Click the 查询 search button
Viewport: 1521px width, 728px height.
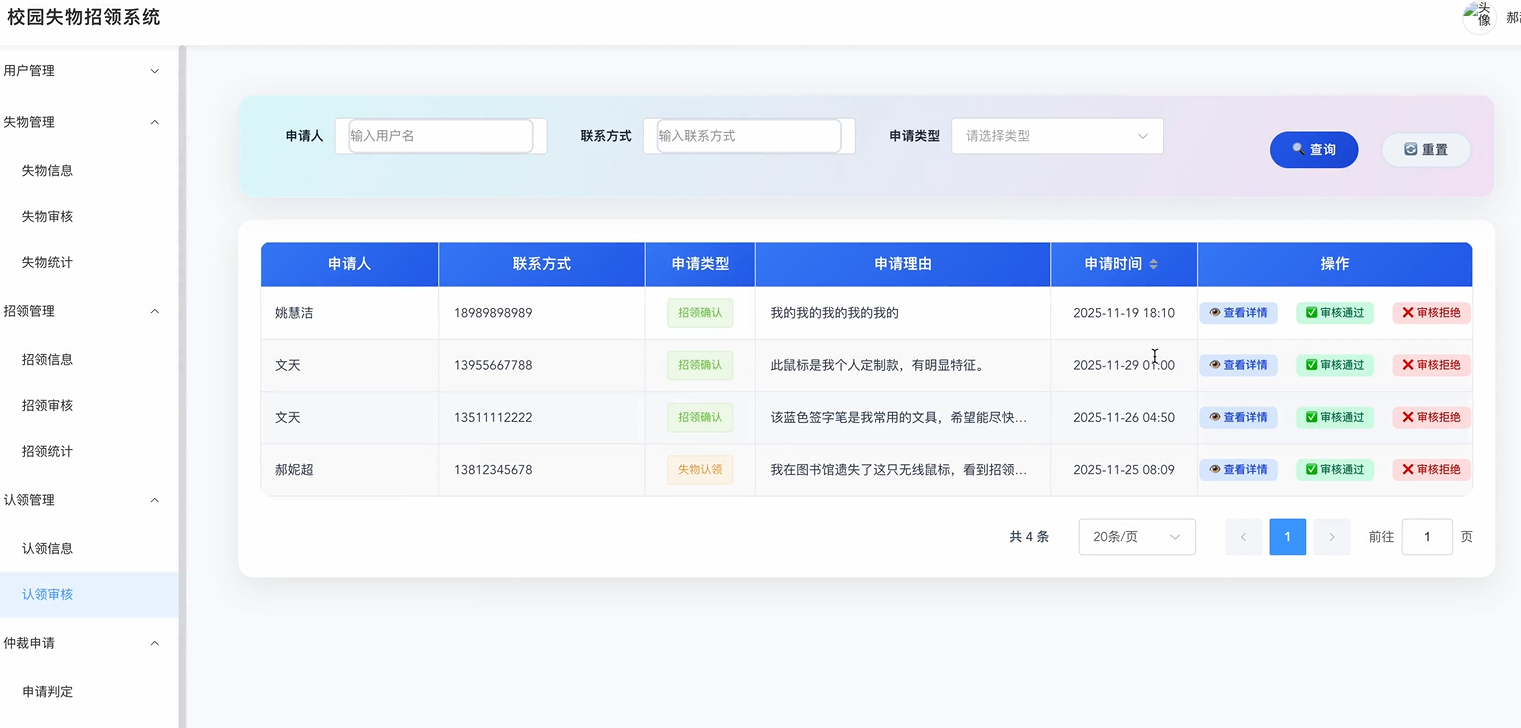click(1314, 149)
